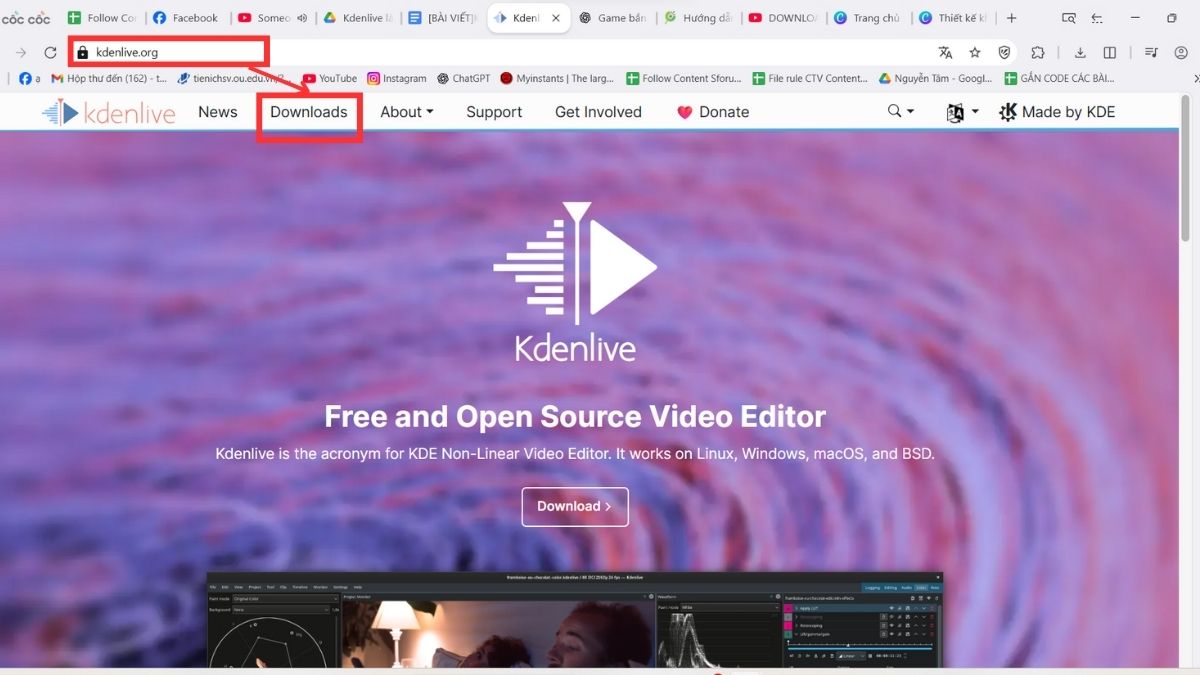Open the Myinstants bookmark

[x=558, y=78]
